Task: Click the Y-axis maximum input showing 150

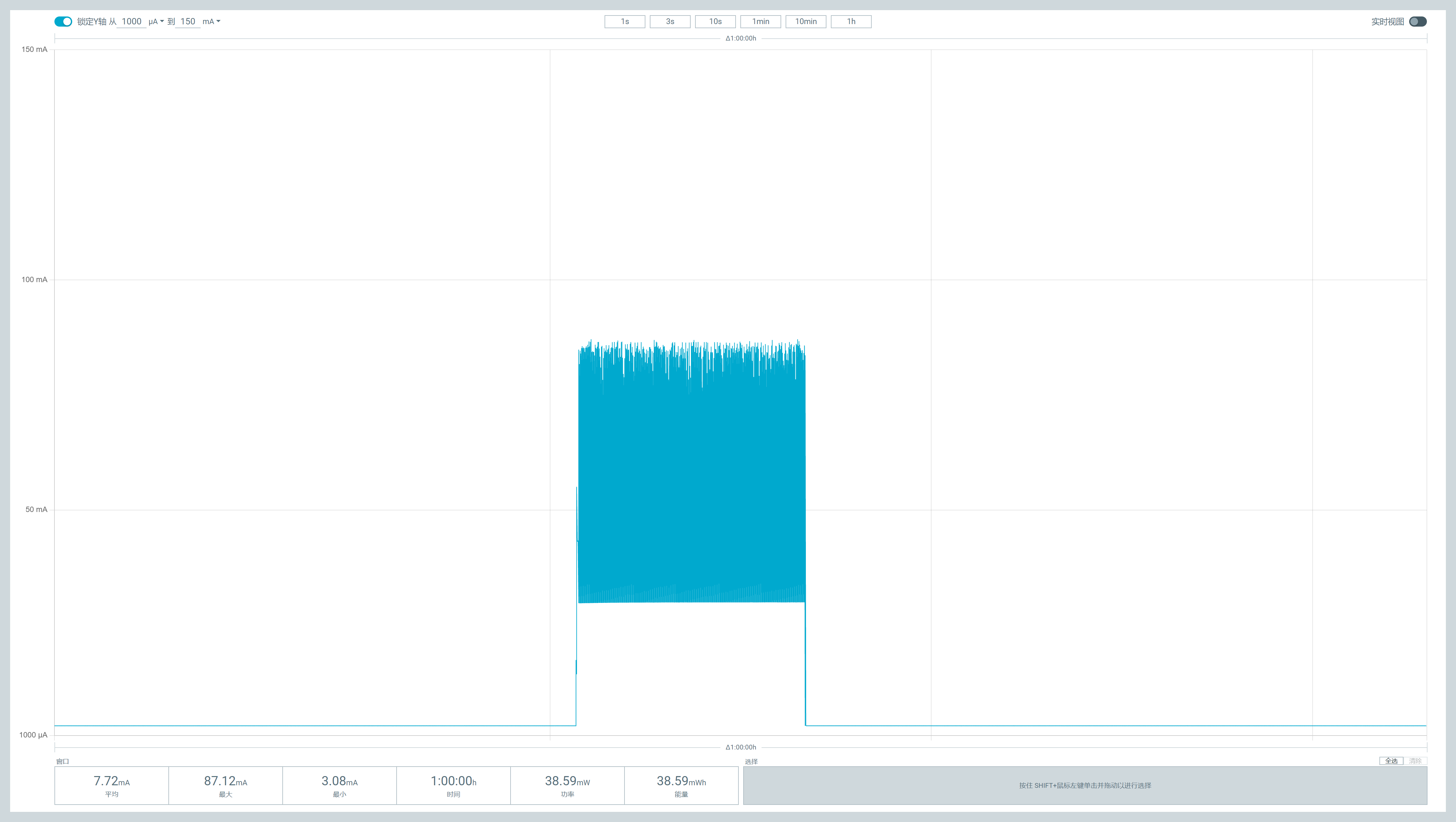Action: pyautogui.click(x=188, y=22)
